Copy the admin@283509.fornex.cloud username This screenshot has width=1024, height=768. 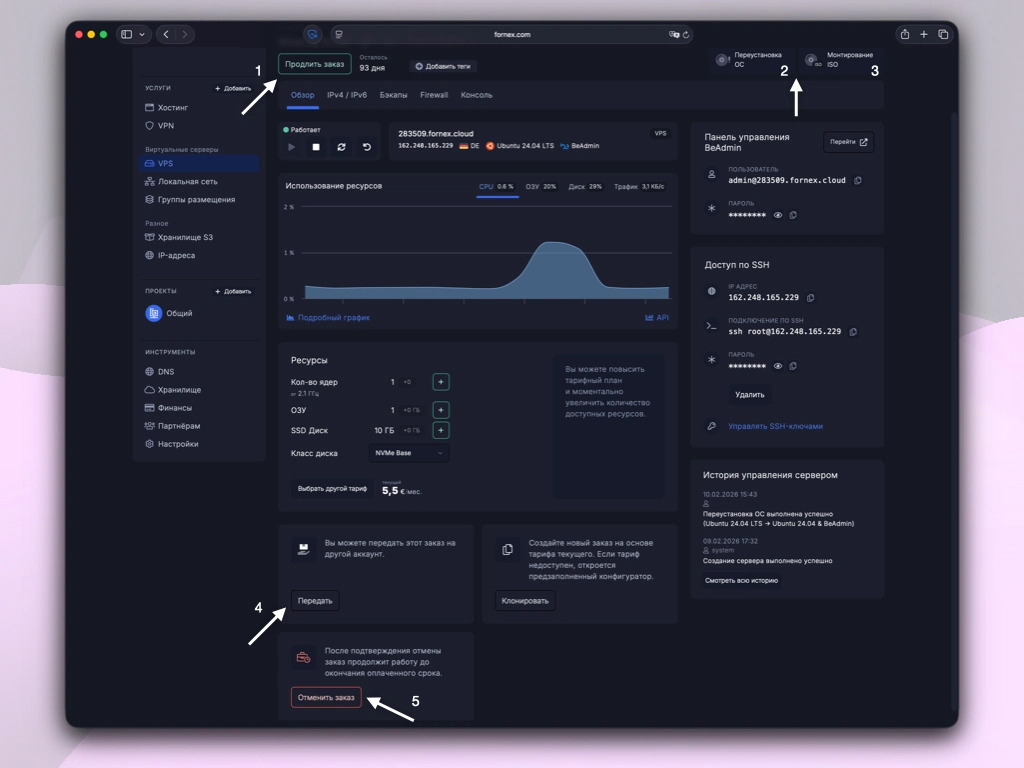tap(858, 181)
